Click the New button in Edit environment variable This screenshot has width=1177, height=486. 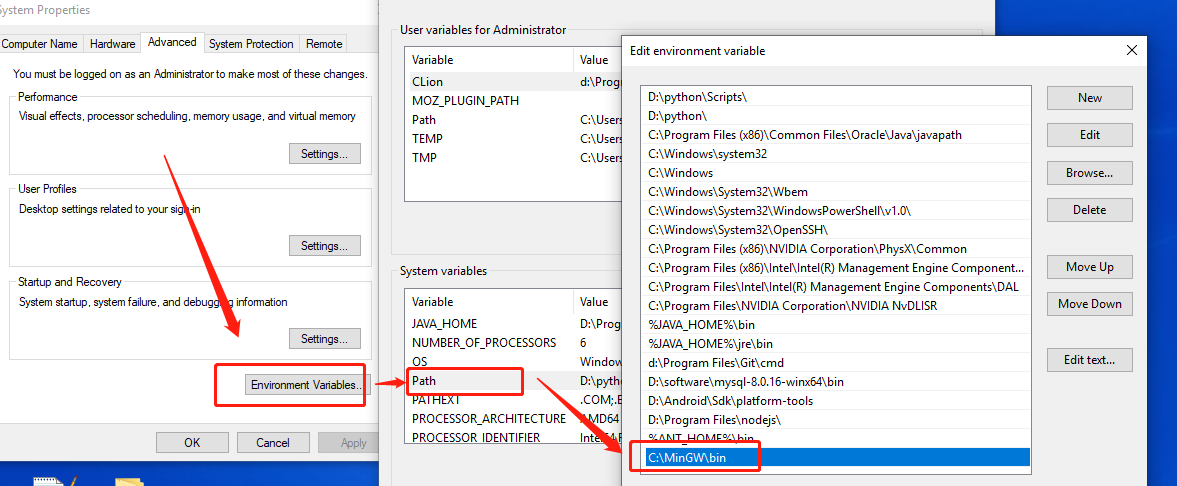[1089, 98]
